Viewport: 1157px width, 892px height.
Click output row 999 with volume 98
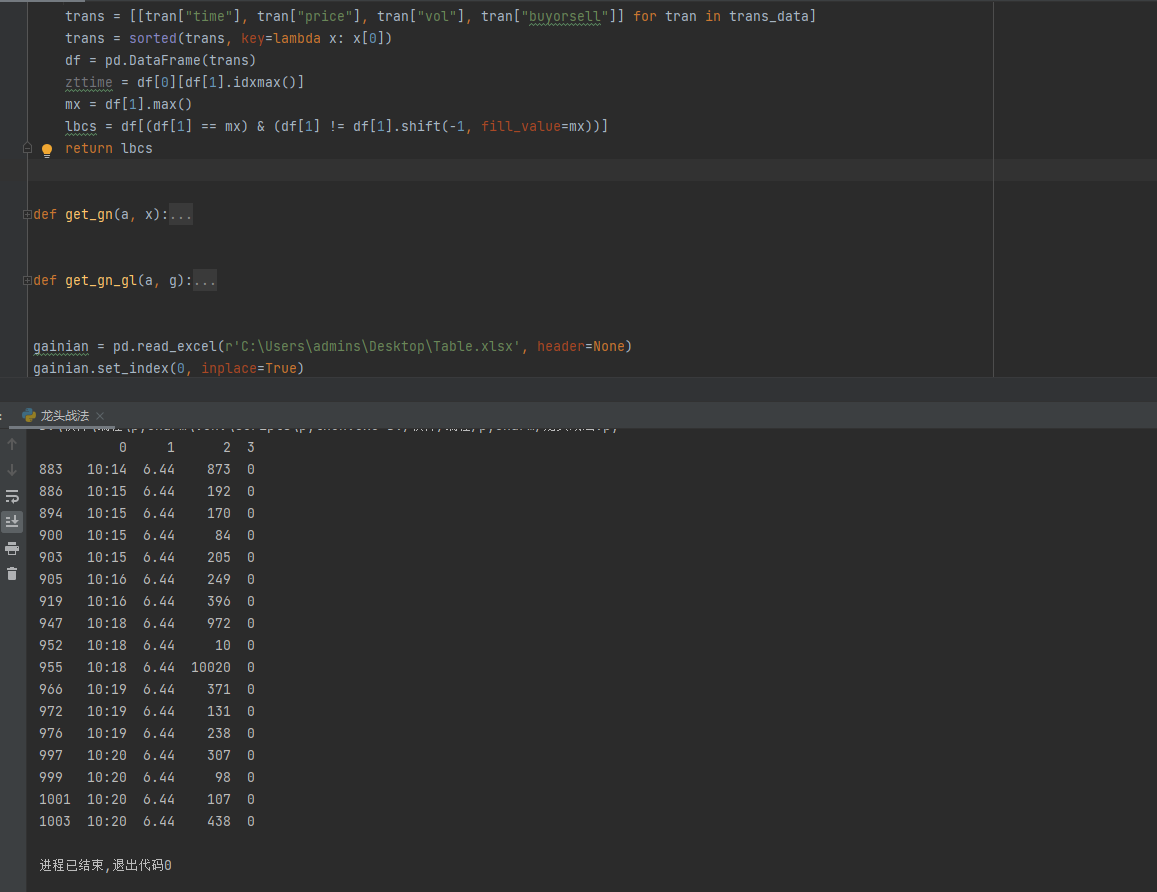click(x=147, y=778)
